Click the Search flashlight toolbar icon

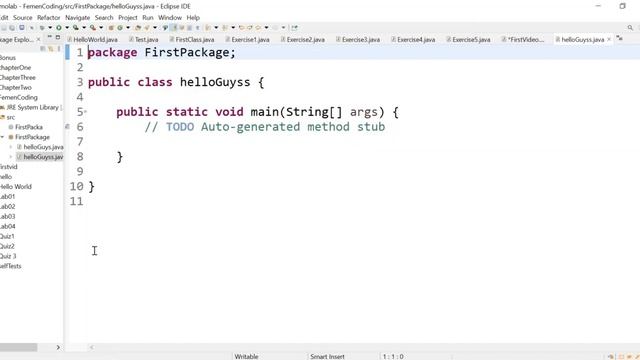[x=165, y=28]
